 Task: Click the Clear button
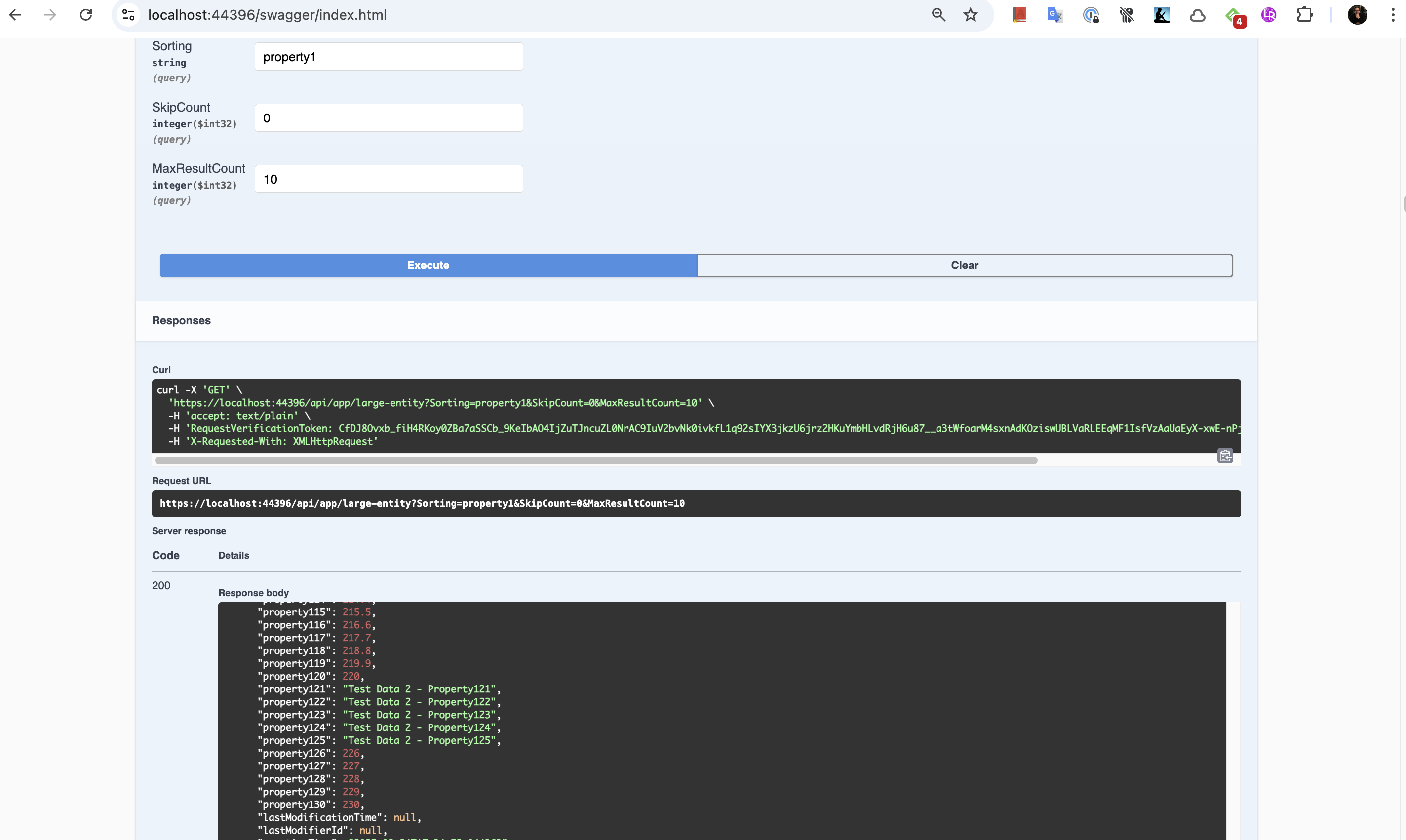(x=964, y=266)
